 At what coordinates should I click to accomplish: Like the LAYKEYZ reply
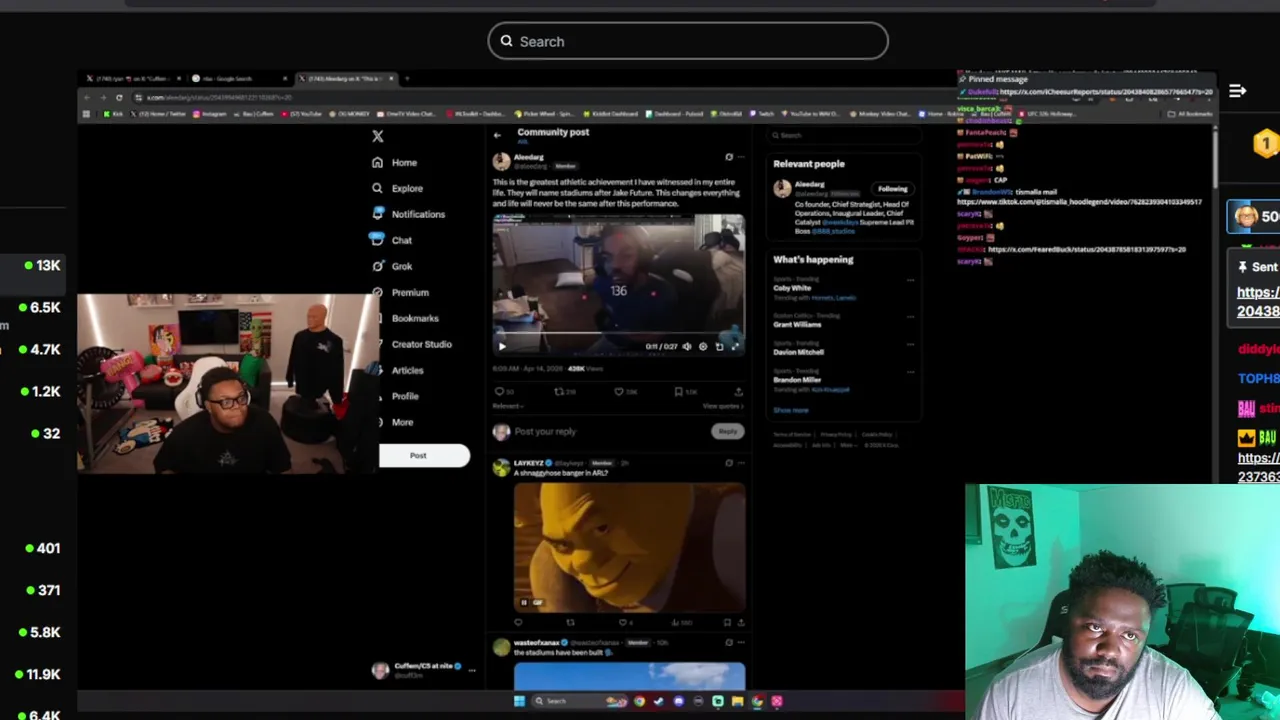click(x=621, y=622)
